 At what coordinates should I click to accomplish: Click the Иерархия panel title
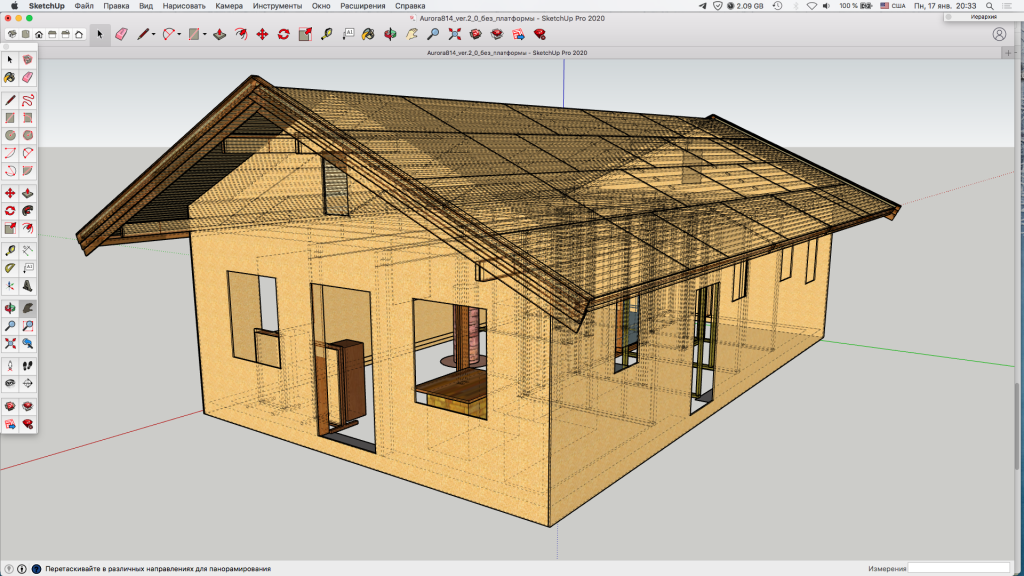tap(983, 17)
